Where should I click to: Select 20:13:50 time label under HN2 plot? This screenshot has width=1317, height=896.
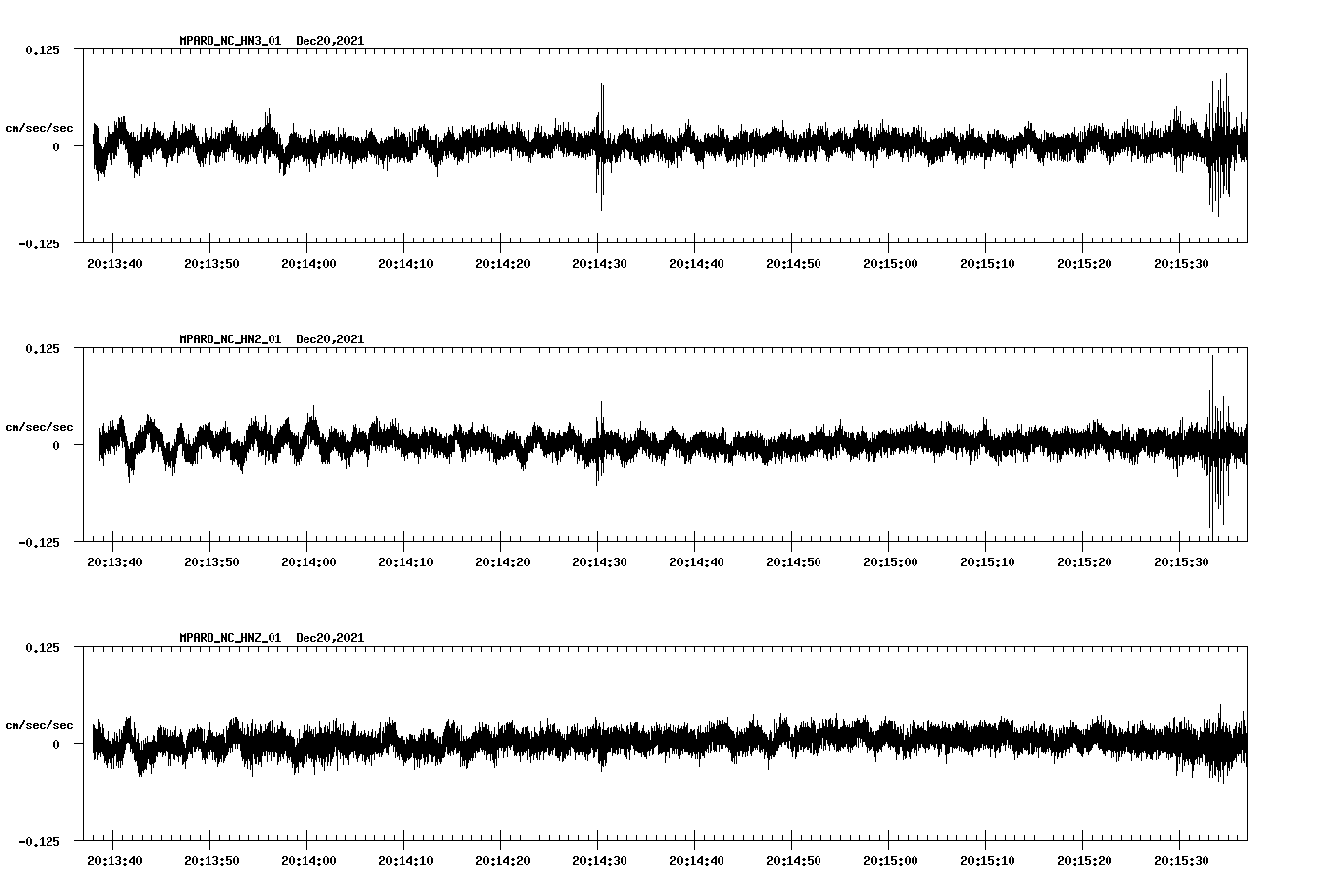pos(211,561)
